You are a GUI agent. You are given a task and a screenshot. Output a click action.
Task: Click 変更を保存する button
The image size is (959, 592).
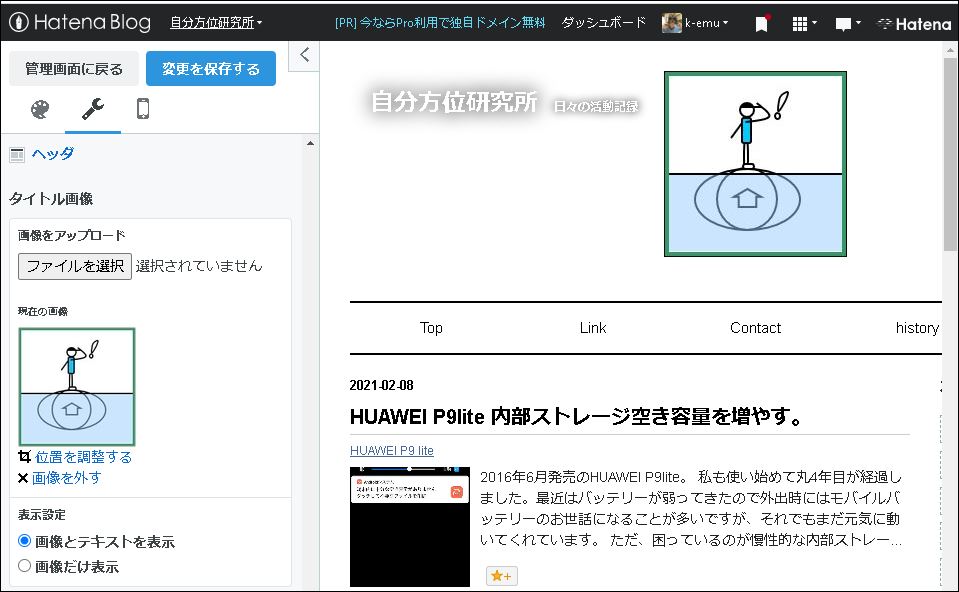[211, 68]
